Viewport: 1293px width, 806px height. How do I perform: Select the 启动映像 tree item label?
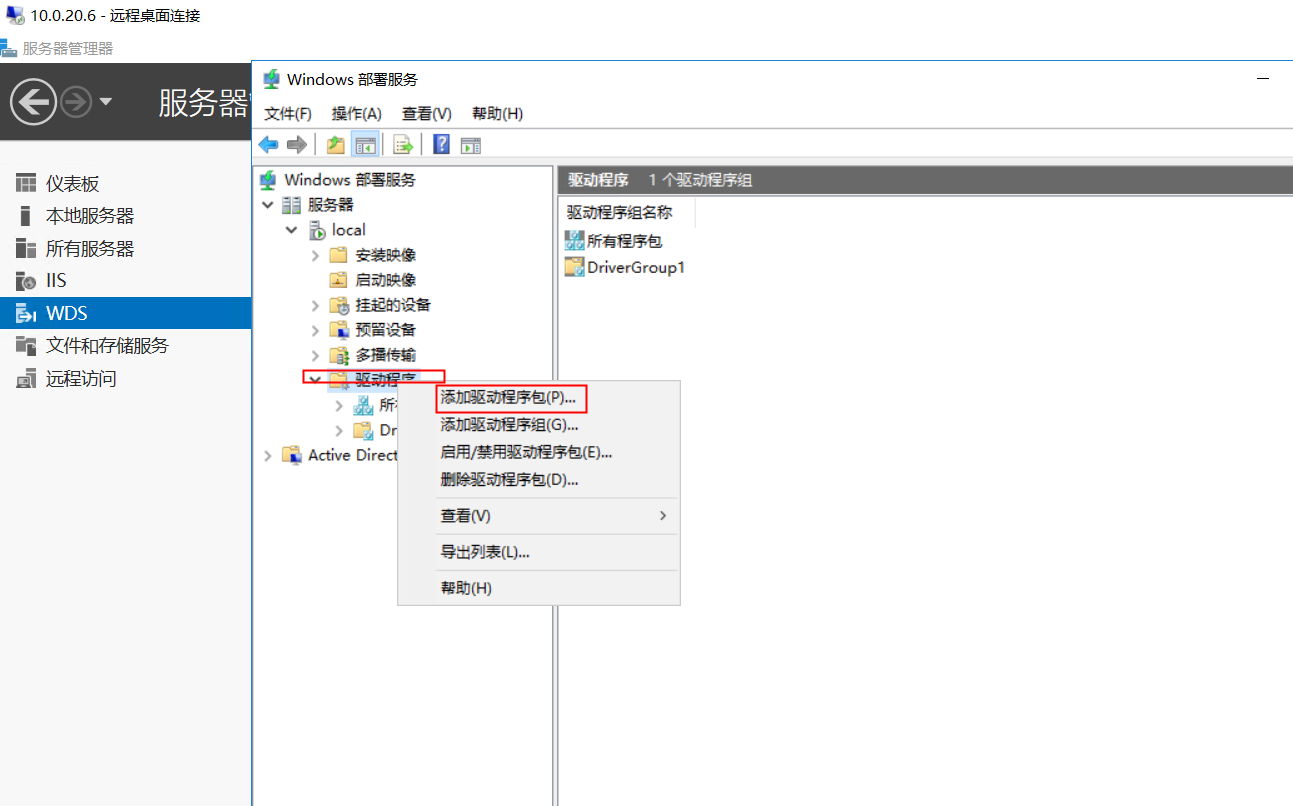point(386,280)
